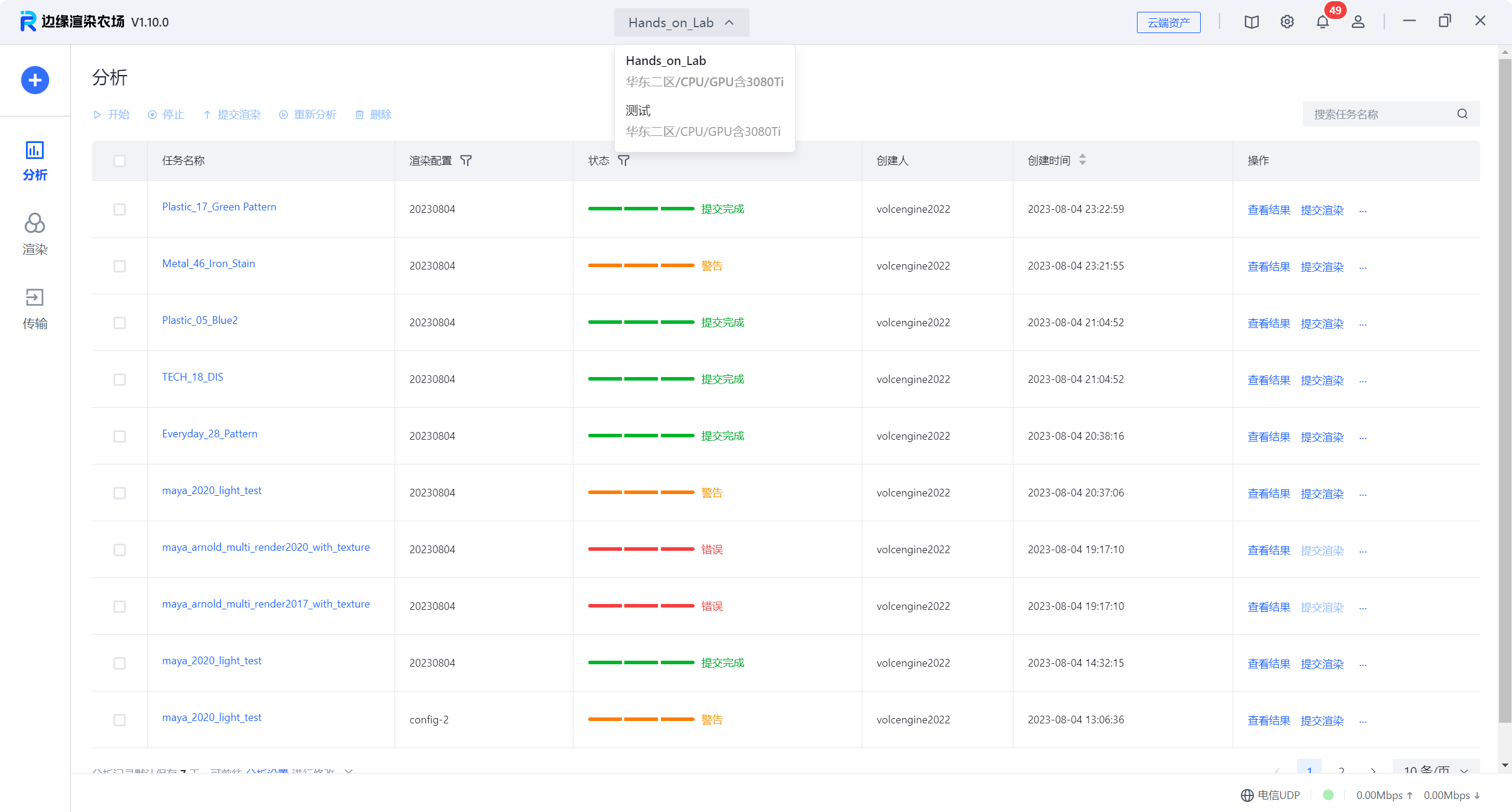Screen dimensions: 1512x812
Task: Click the search magnifier icon
Action: click(1462, 114)
